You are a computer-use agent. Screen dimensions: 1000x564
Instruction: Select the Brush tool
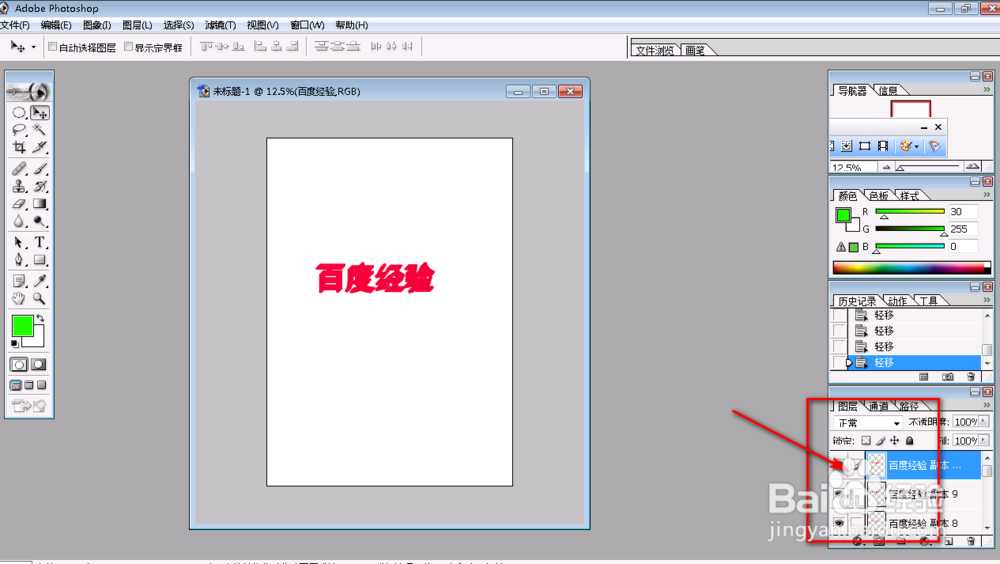(x=40, y=169)
